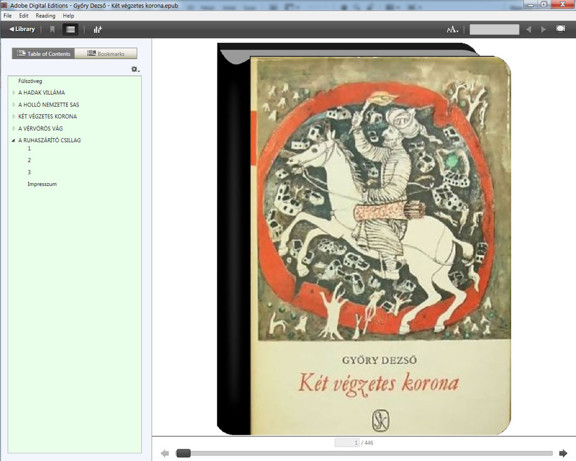Toggle the navigation panel icon
576x461 pixels.
[x=71, y=29]
